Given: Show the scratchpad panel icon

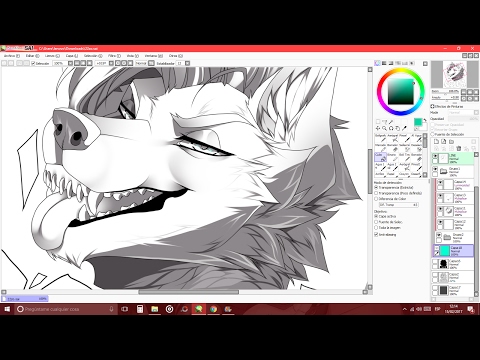Looking at the screenshot, I should (x=412, y=63).
